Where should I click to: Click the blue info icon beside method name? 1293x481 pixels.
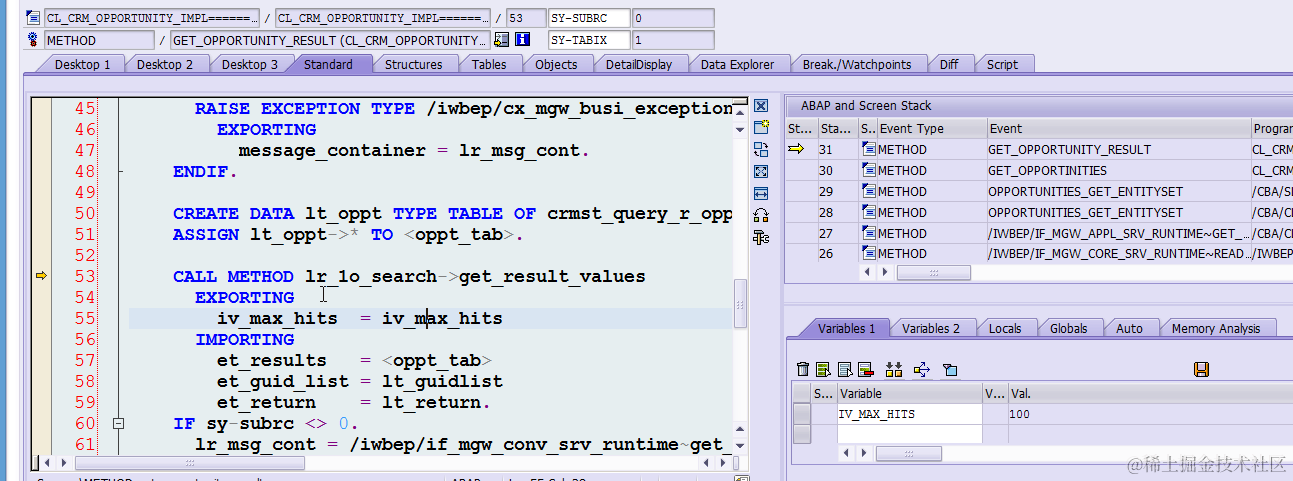[522, 40]
